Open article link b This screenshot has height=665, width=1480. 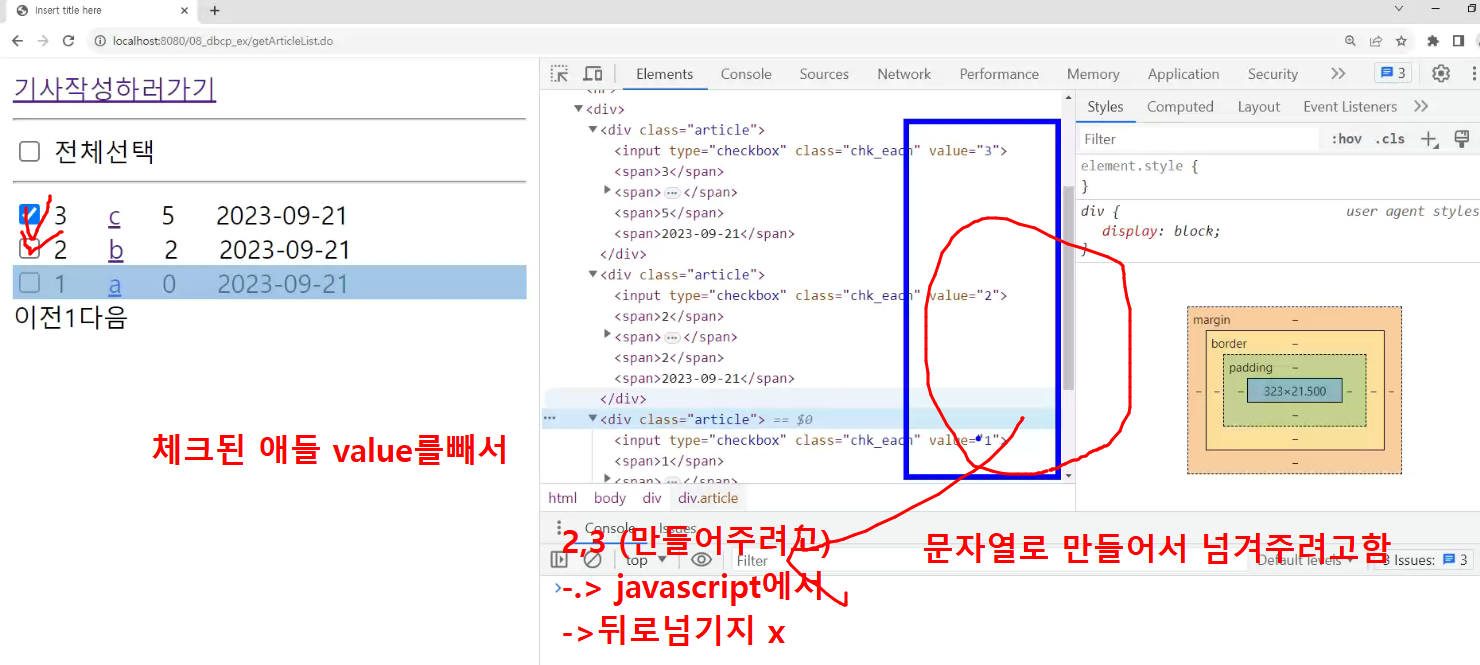(x=116, y=250)
